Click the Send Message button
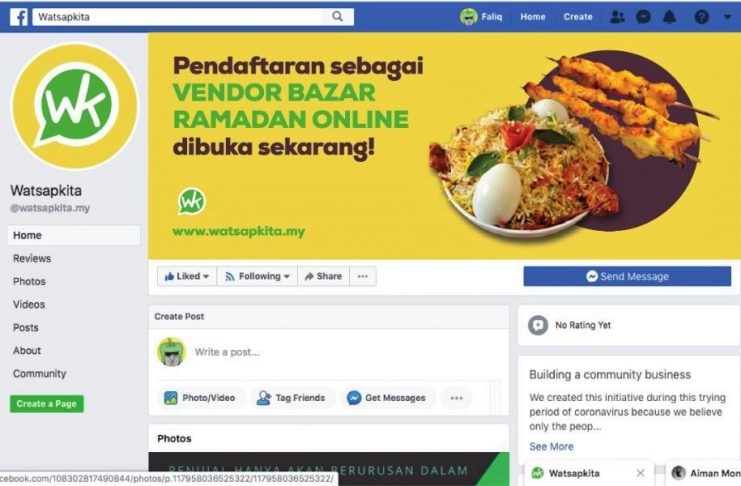The width and height of the screenshot is (741, 486). click(627, 276)
